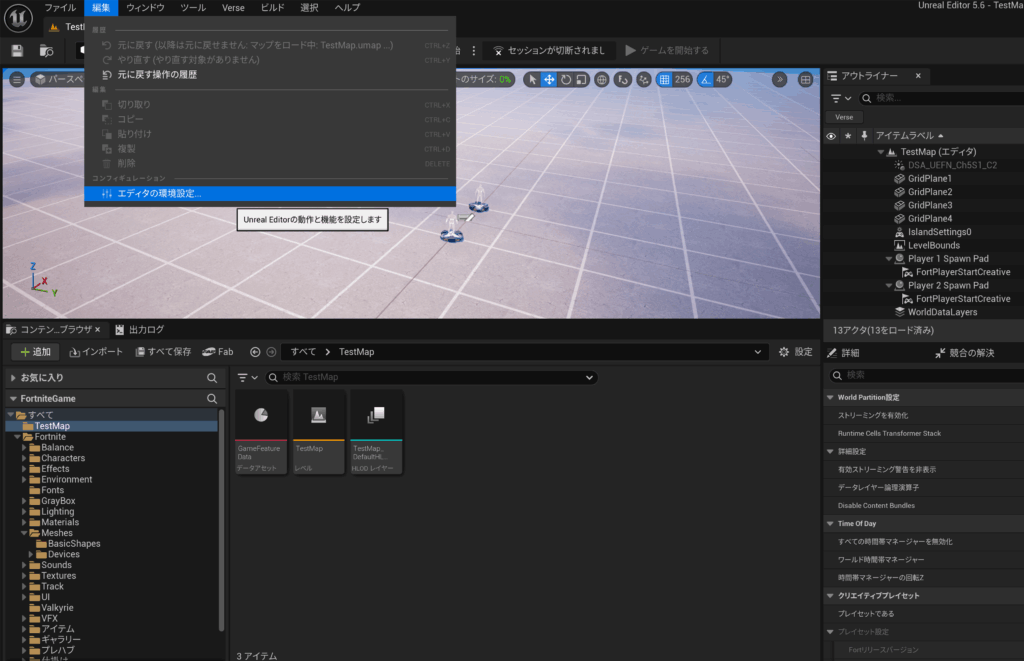Open the content browser filter menu
The image size is (1024, 661).
tap(247, 378)
